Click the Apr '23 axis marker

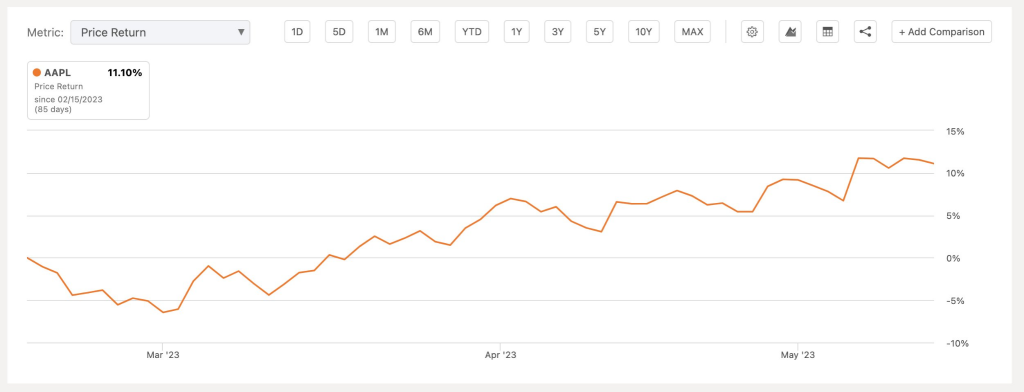pos(501,355)
